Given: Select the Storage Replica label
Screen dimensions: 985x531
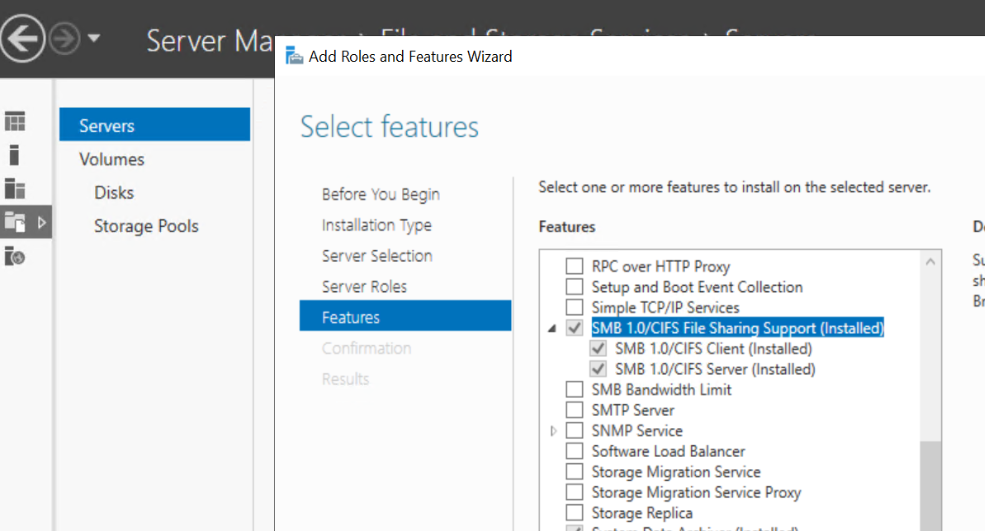Looking at the screenshot, I should click(x=642, y=513).
